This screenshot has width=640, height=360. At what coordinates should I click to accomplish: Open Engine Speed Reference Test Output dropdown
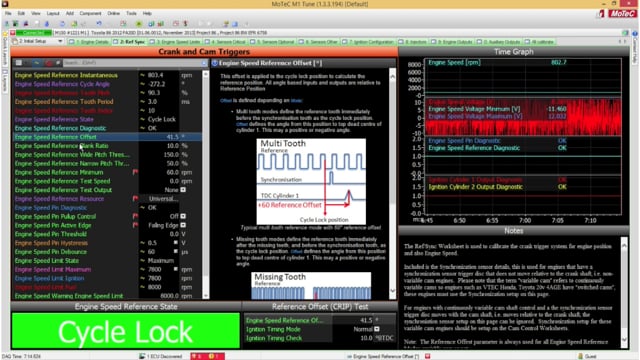tap(183, 190)
